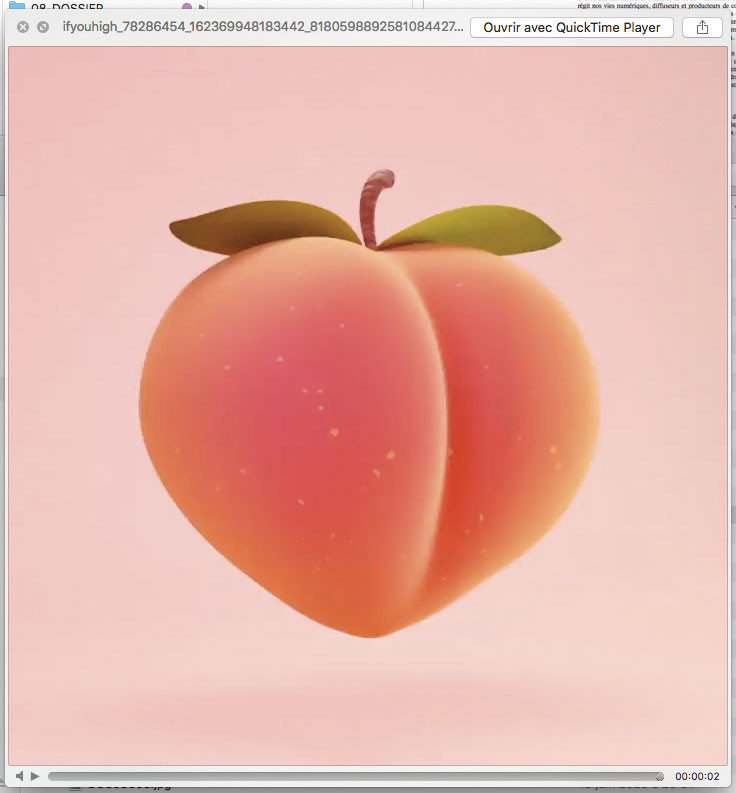Click the peach video frame
This screenshot has width=736, height=793.
[368, 406]
